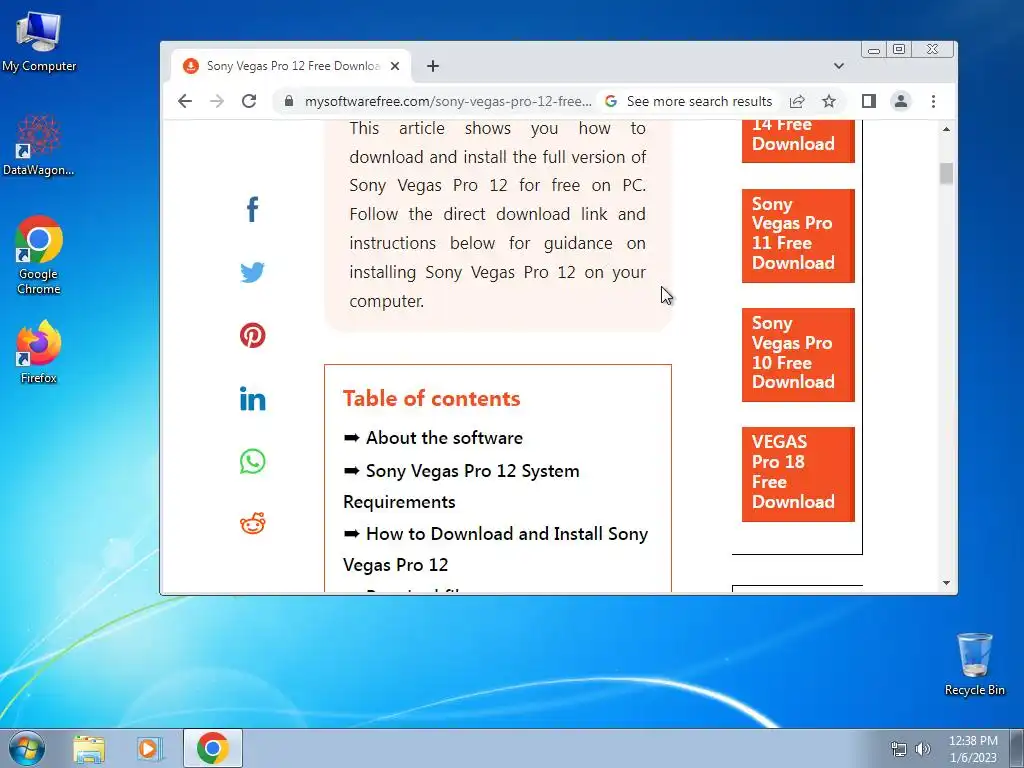Open a new Chrome tab

pyautogui.click(x=433, y=66)
